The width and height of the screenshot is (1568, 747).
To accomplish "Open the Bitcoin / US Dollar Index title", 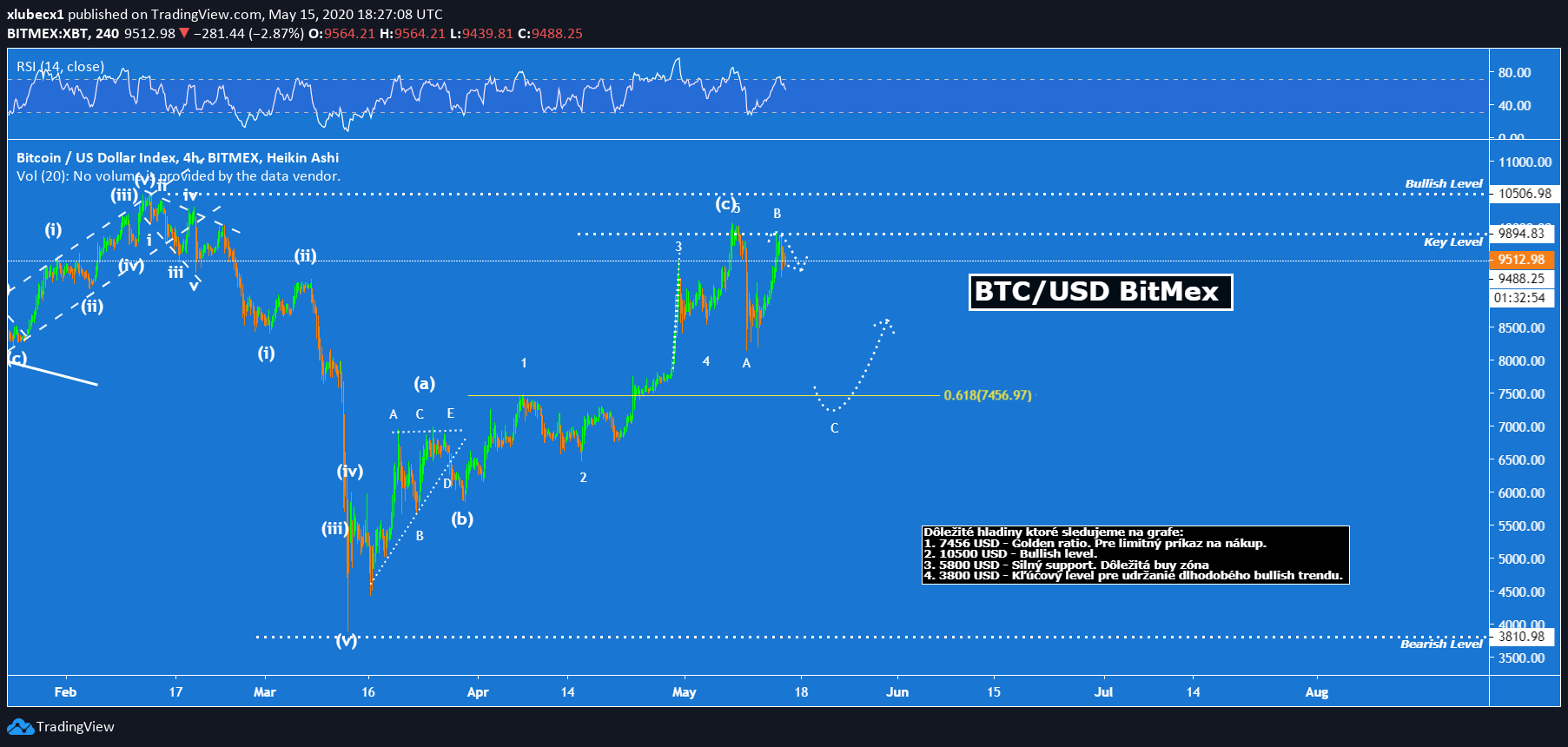I will coord(177,157).
